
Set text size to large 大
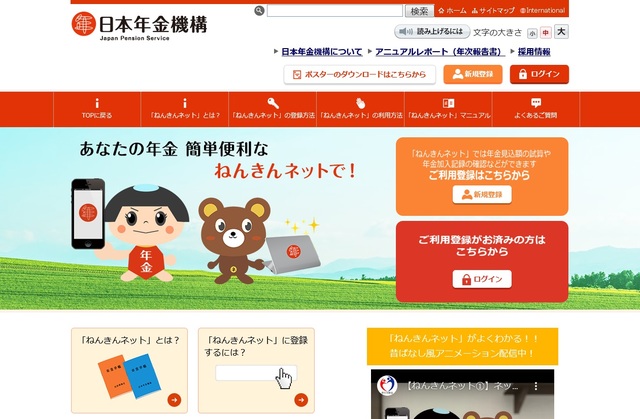(x=561, y=31)
